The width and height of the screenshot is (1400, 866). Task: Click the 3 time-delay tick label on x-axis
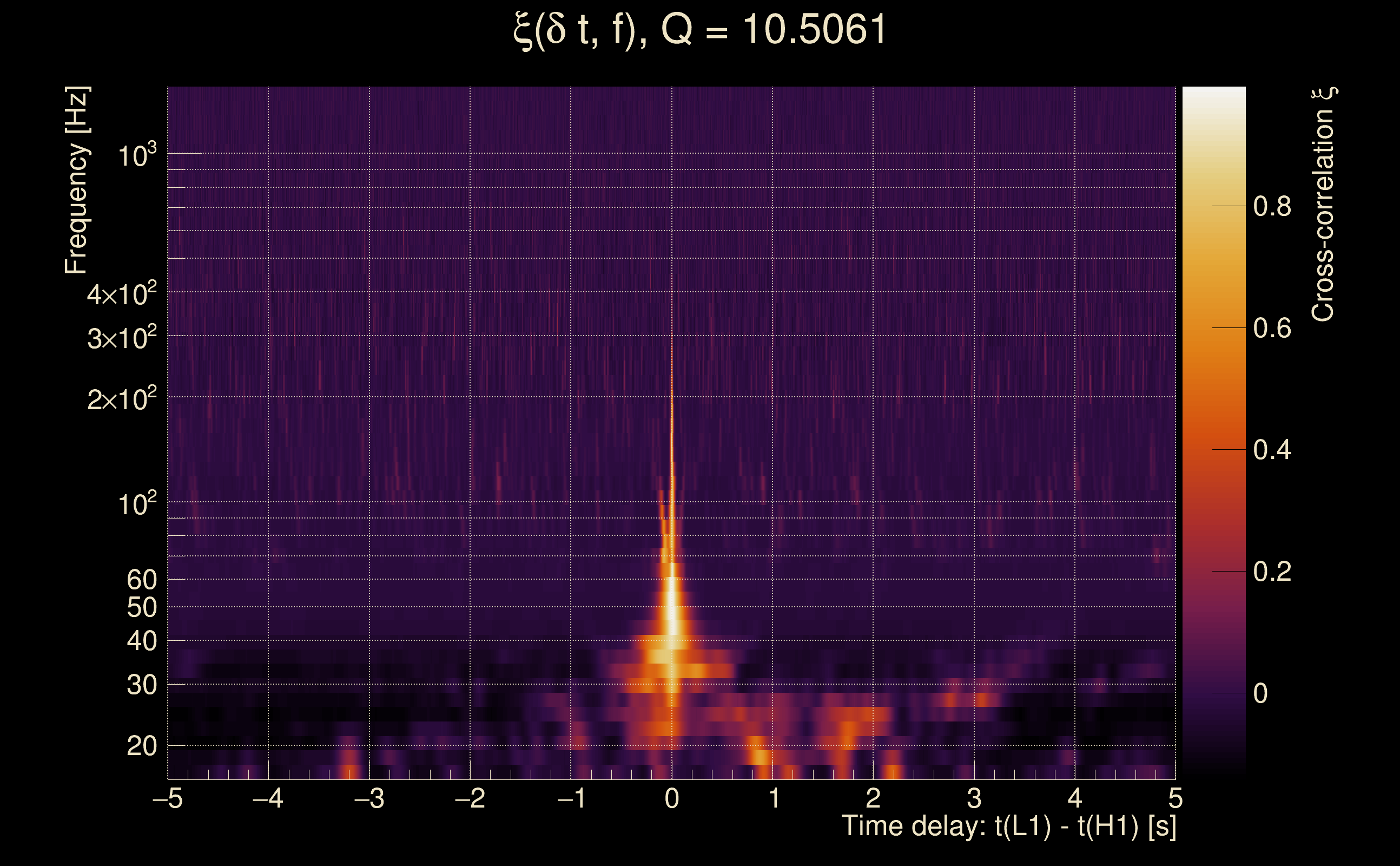(974, 798)
